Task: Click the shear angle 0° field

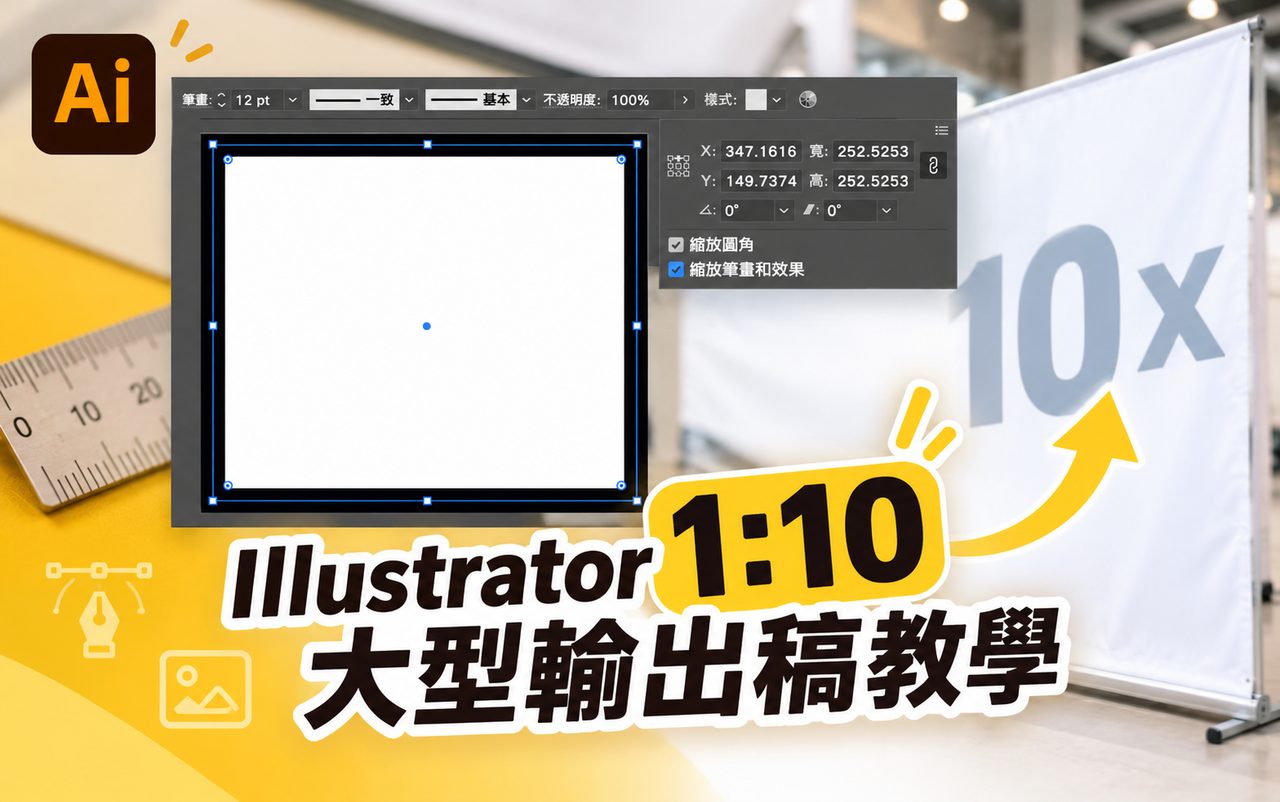Action: pos(851,211)
